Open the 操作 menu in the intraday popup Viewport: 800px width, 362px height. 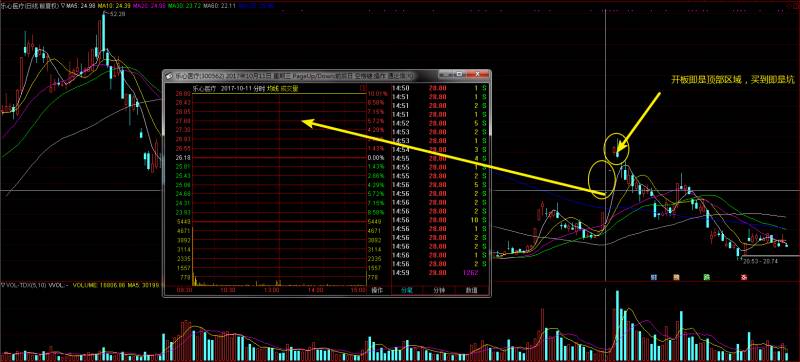point(377,290)
